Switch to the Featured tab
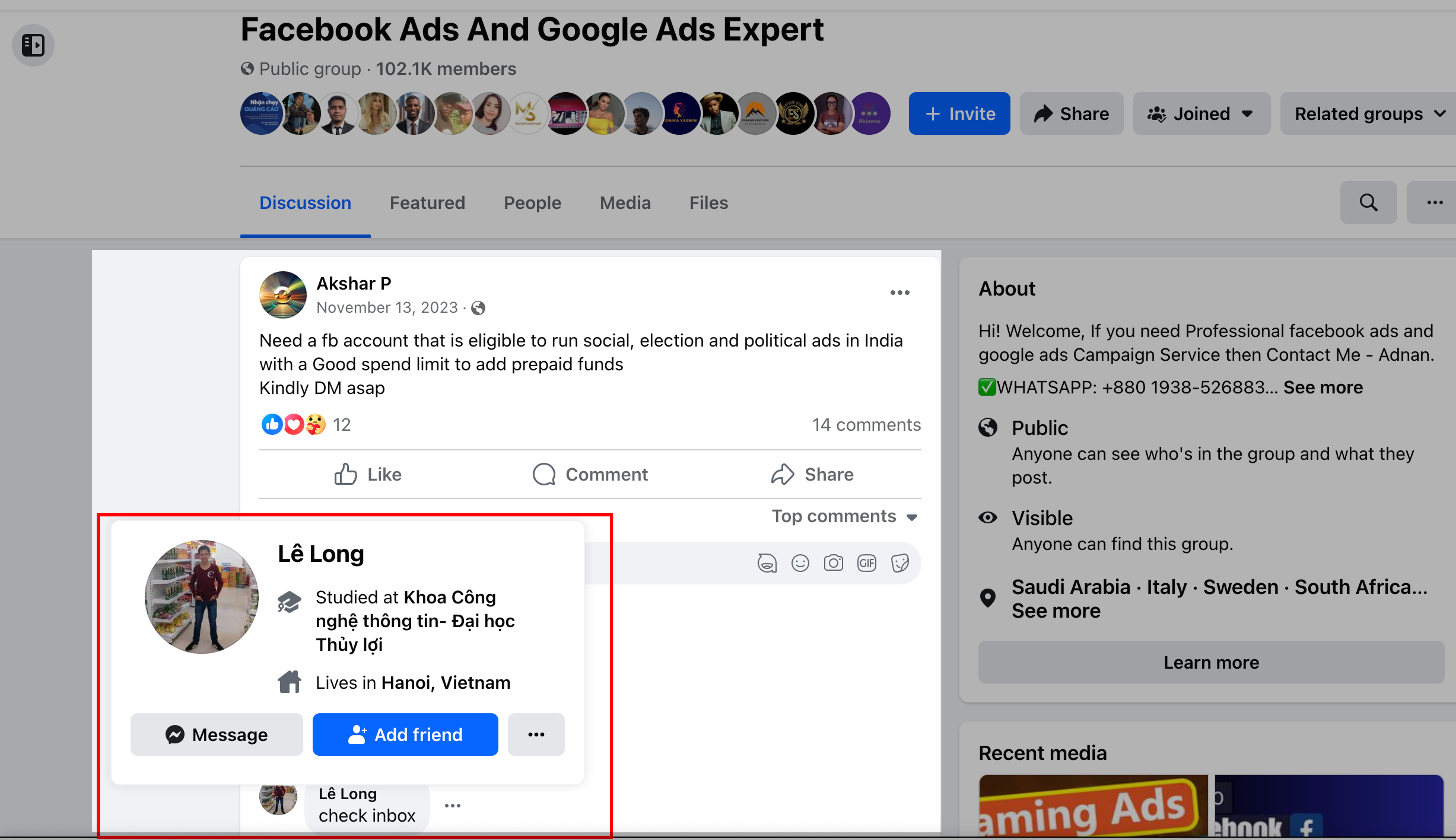This screenshot has width=1456, height=840. (x=427, y=202)
